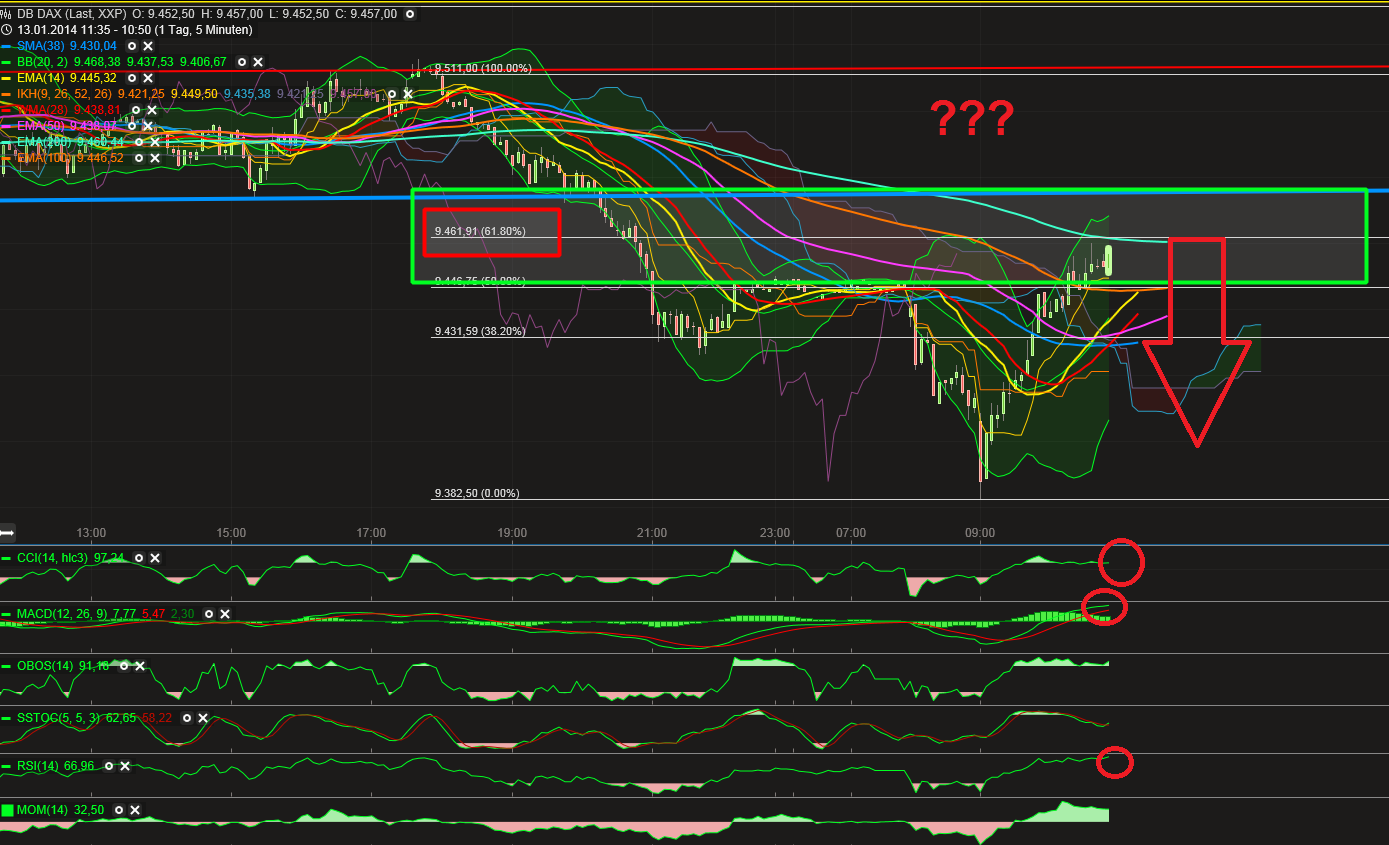Open the SSTOC(5, 5, 3) settings icon
1389x845 pixels.
click(x=187, y=718)
